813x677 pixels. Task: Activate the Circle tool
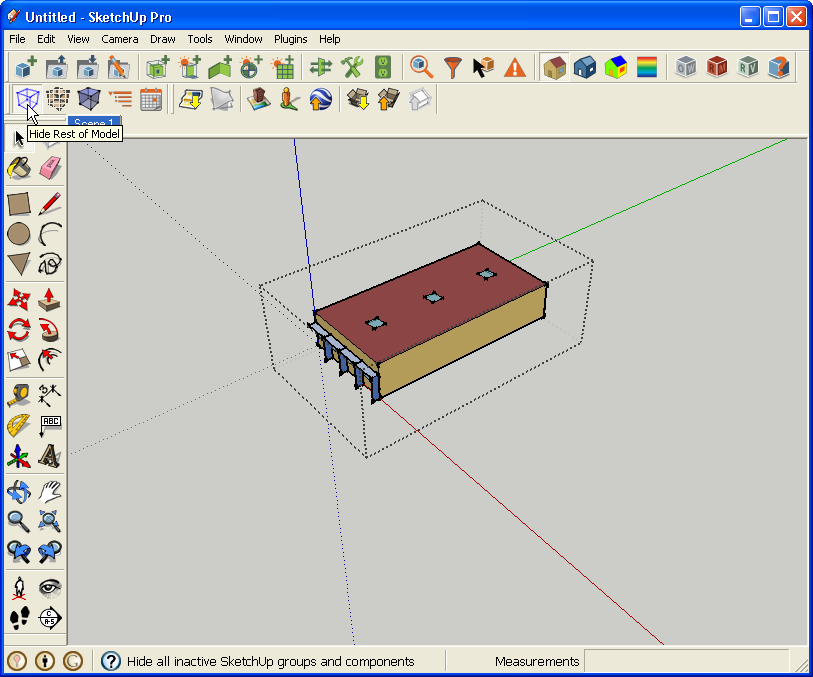19,234
